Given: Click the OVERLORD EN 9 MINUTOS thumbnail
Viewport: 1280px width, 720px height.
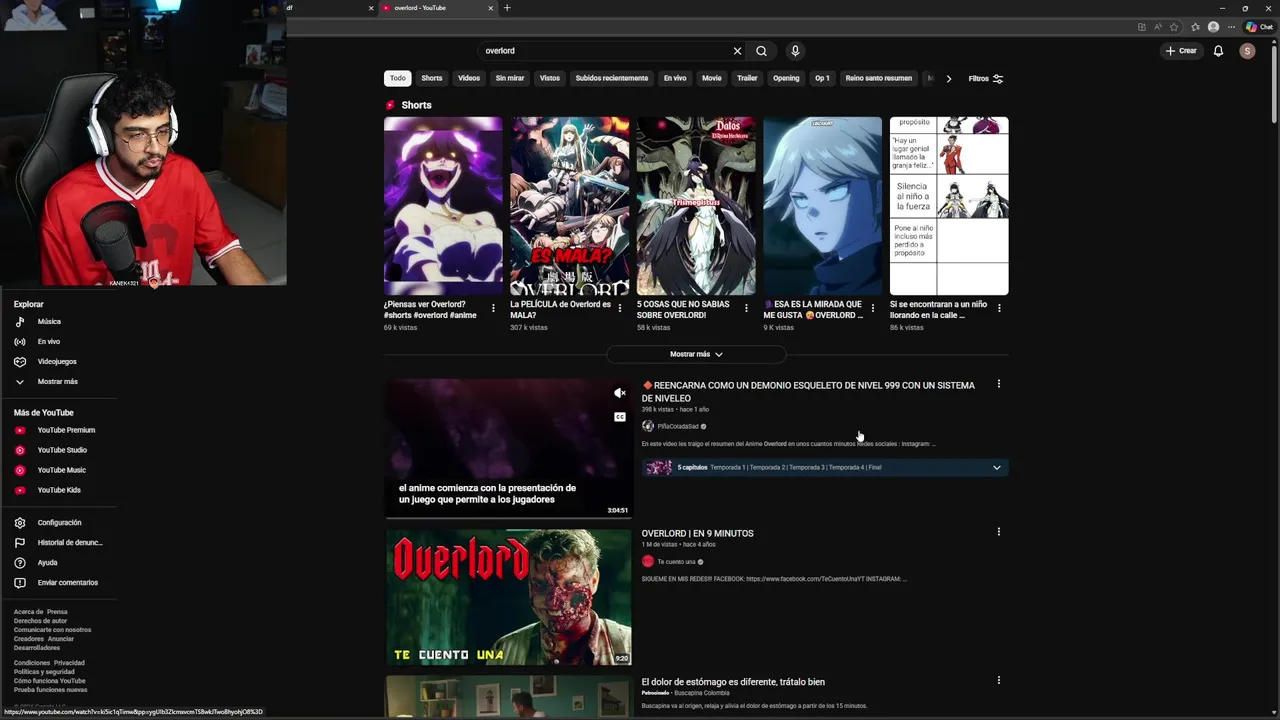Looking at the screenshot, I should point(509,597).
